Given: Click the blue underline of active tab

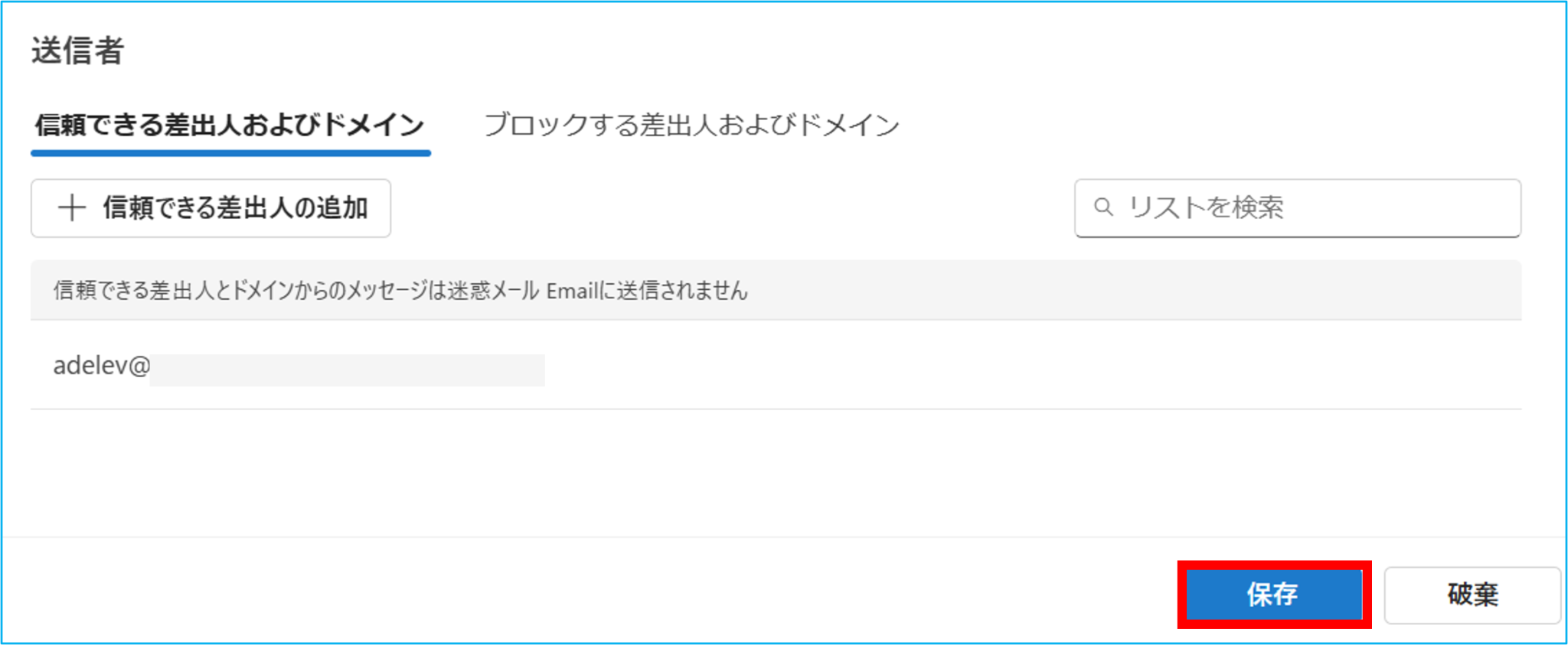Looking at the screenshot, I should (x=230, y=153).
